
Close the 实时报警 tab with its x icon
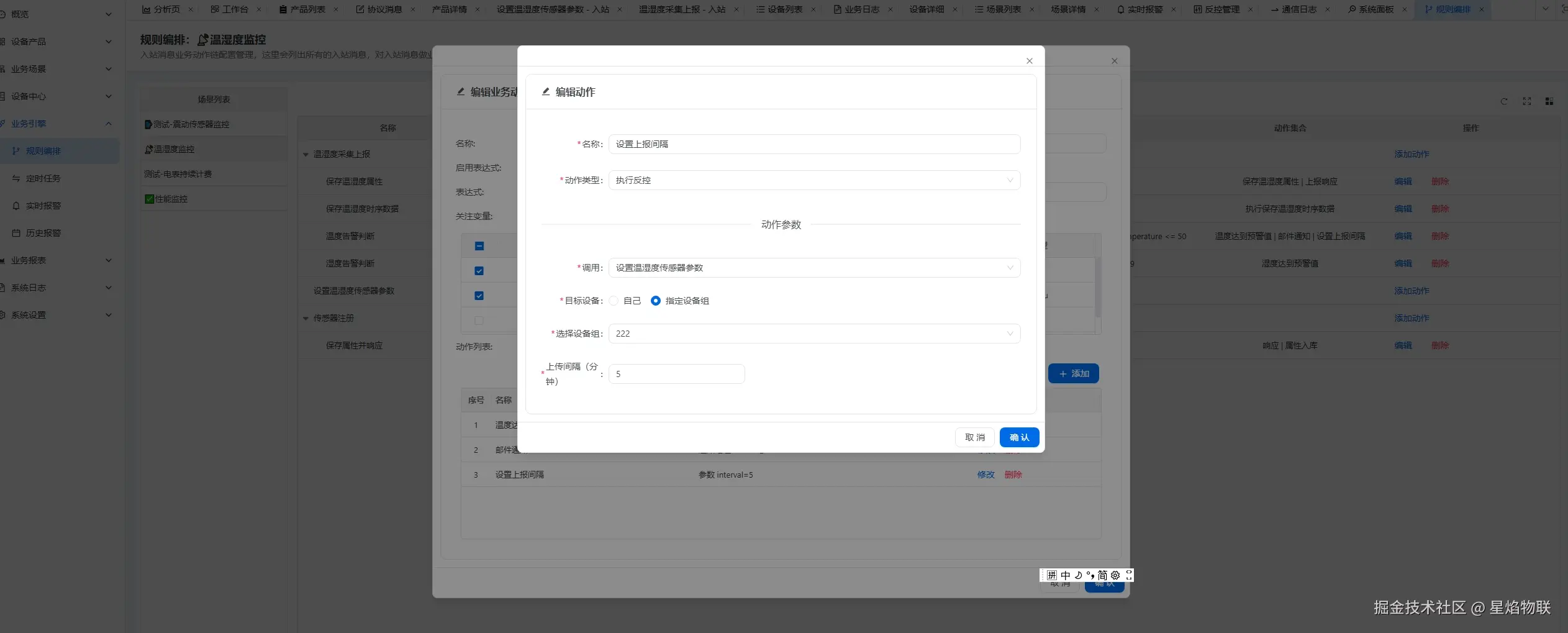point(1174,9)
